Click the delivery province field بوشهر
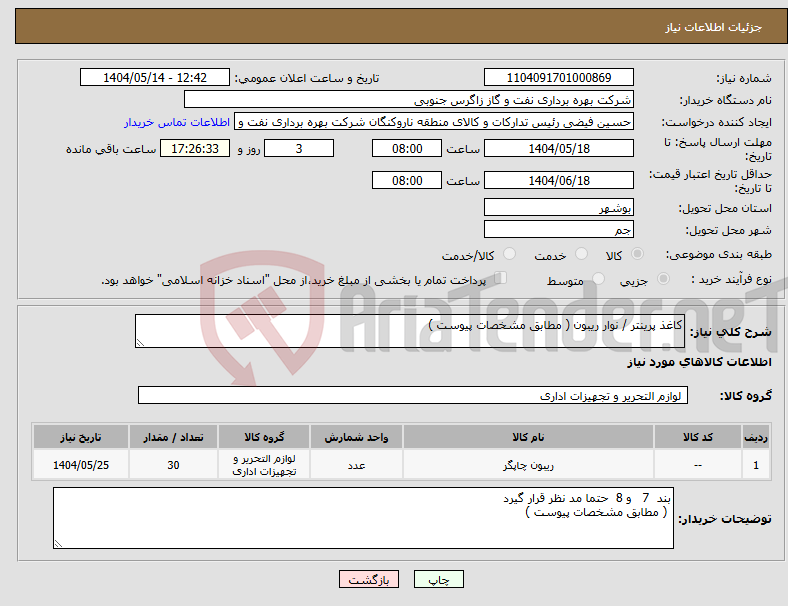 tap(558, 207)
